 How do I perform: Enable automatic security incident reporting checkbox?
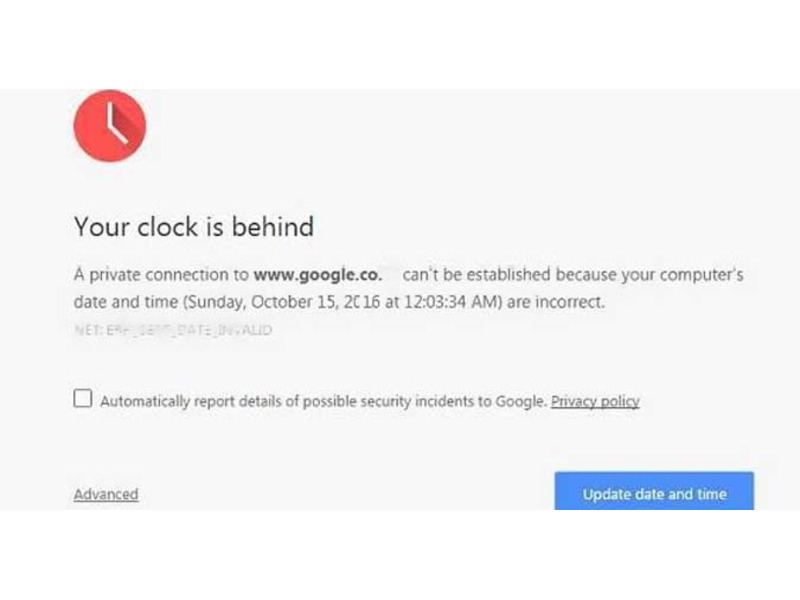tap(83, 398)
